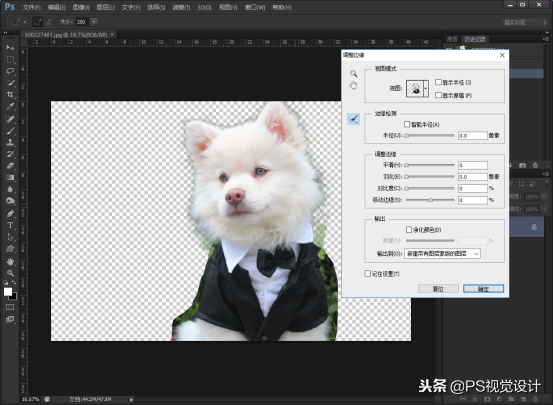Select the Brush tool in toolbar
This screenshot has height=405, width=553.
(x=10, y=131)
